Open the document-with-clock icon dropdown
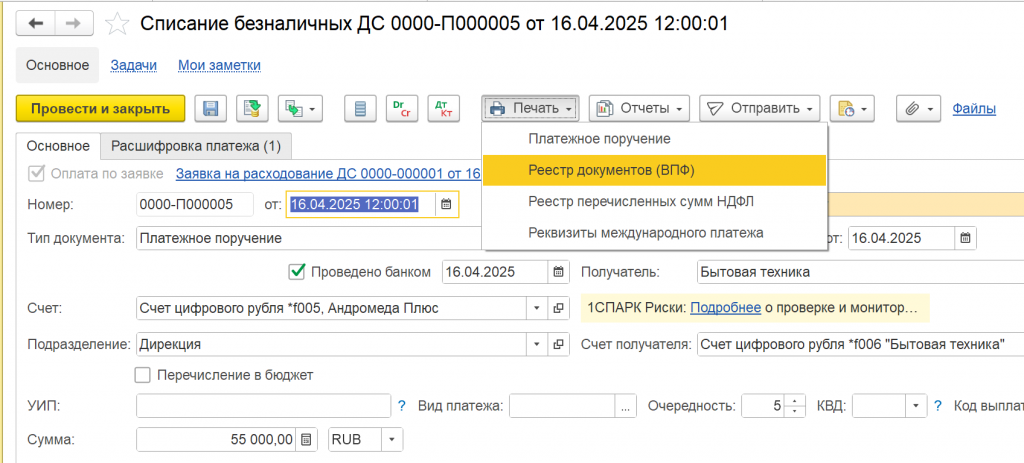Screen dimensions: 1024x463 click(x=852, y=108)
